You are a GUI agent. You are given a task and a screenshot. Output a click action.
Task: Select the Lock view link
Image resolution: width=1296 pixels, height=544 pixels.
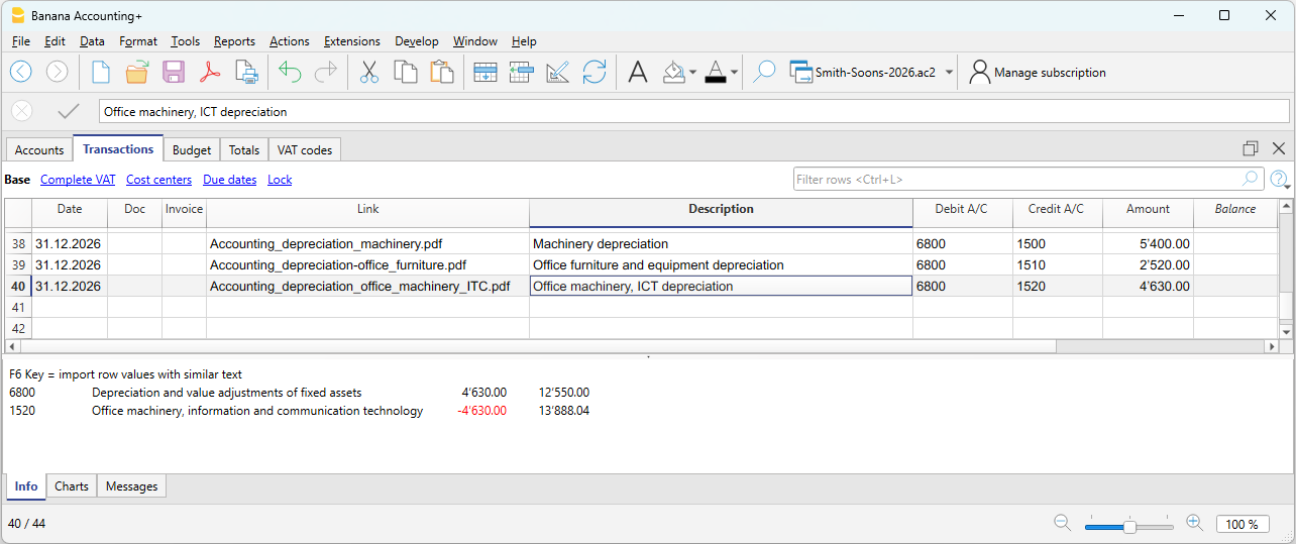tap(280, 180)
